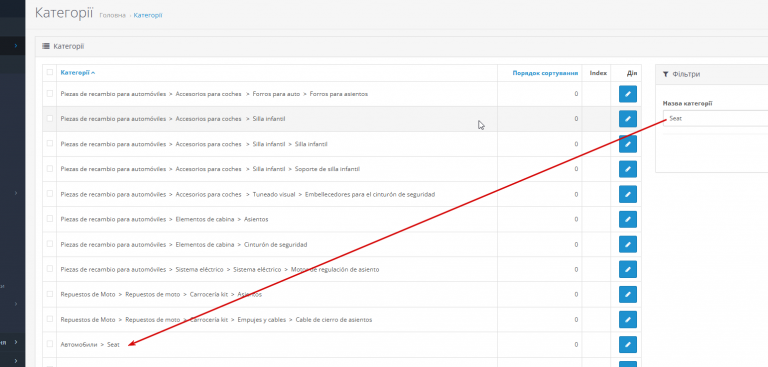Select 'Motor de regulación de asiento' text

tap(335, 269)
